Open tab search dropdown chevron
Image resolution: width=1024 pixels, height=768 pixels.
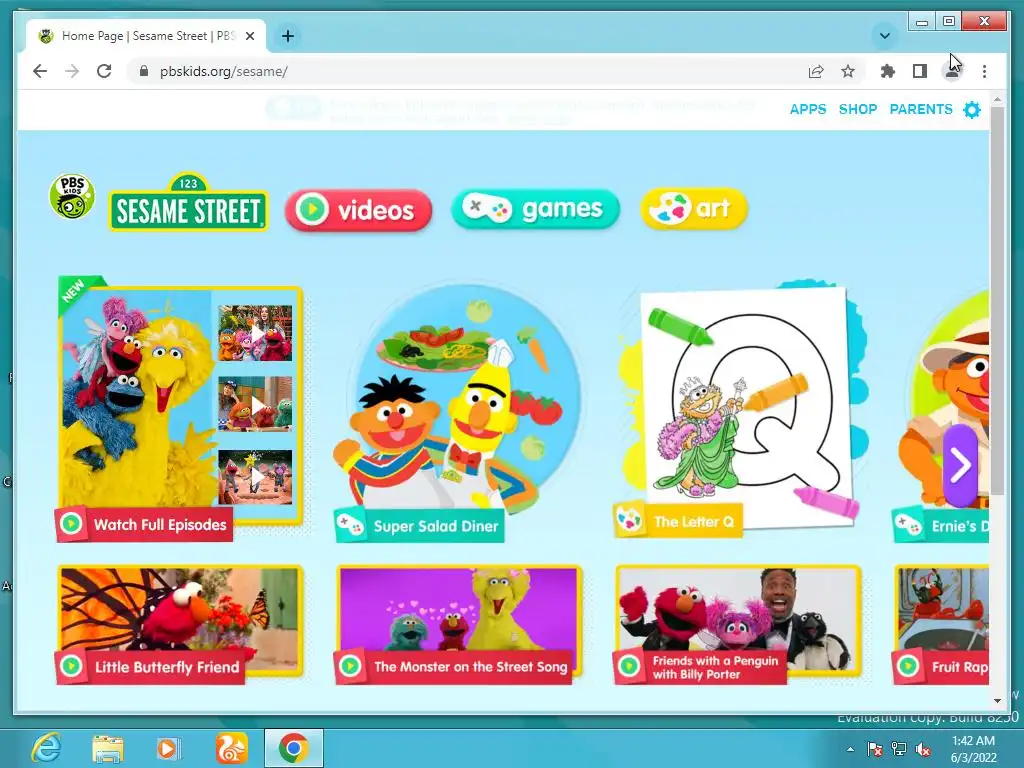pyautogui.click(x=885, y=36)
